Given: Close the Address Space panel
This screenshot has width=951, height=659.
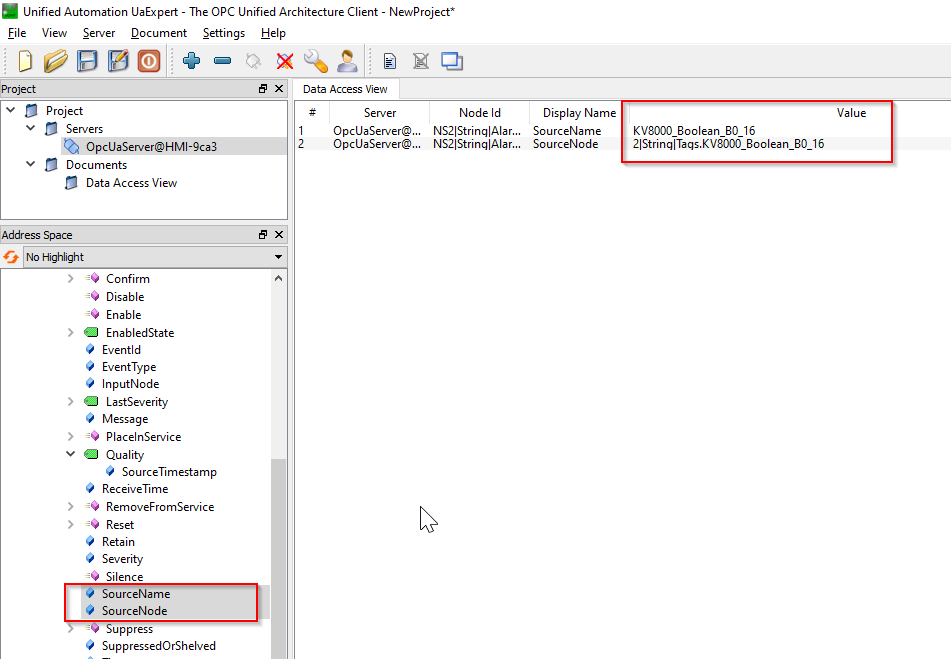Looking at the screenshot, I should (x=279, y=235).
